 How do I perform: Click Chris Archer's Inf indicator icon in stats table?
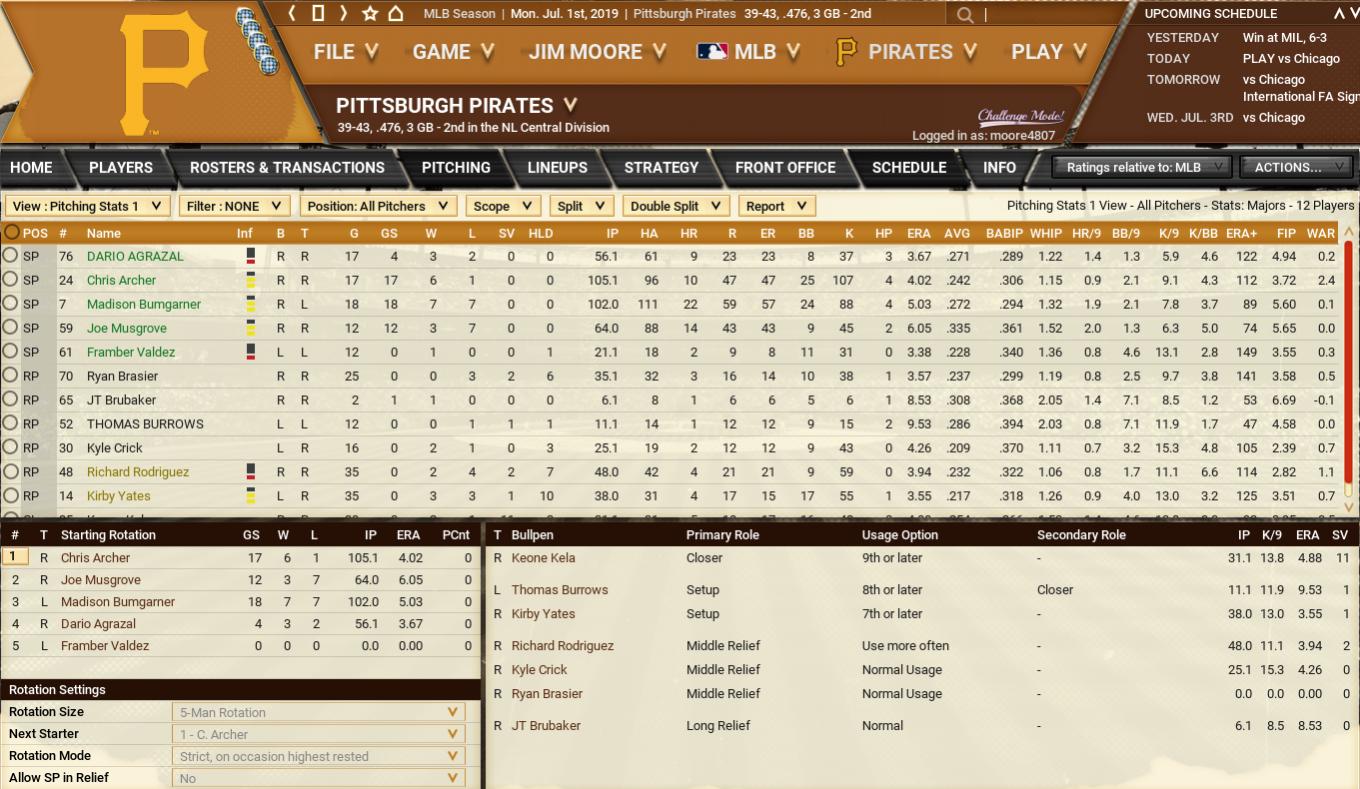pos(252,280)
